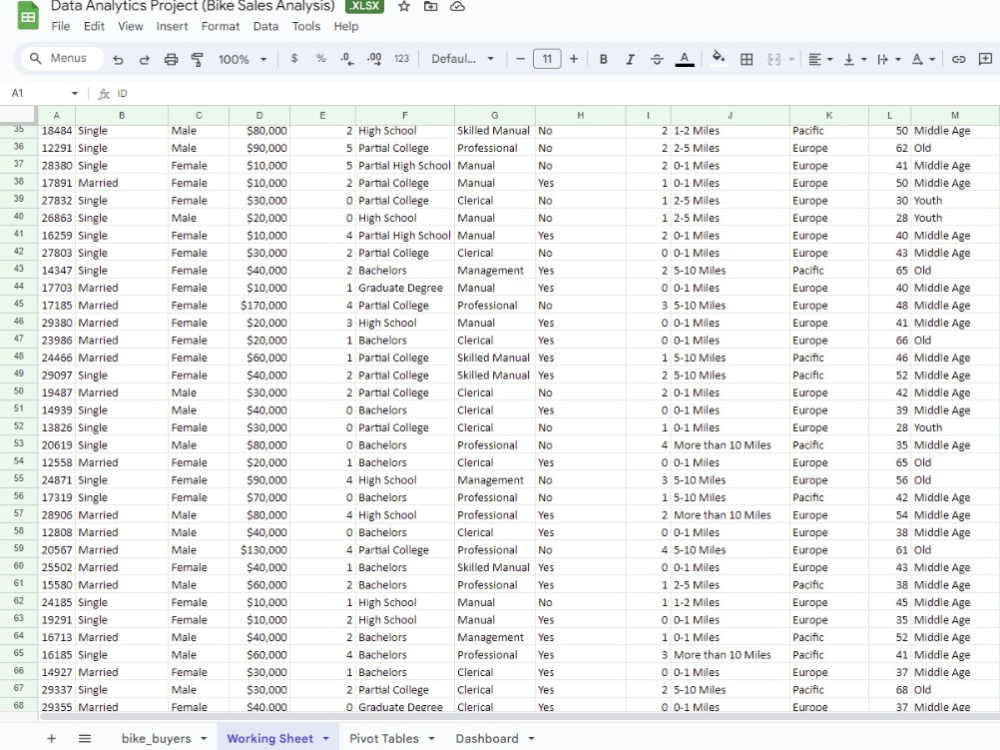Open more number formats (123)
The width and height of the screenshot is (1000, 750).
pos(401,59)
